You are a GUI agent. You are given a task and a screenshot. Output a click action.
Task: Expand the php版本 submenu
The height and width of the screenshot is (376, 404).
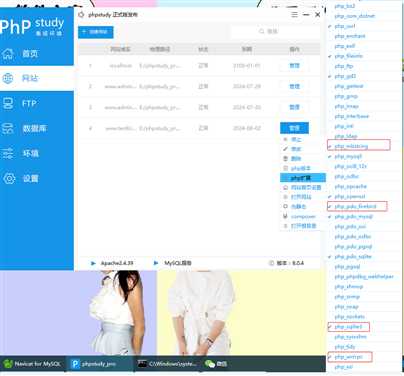click(301, 168)
